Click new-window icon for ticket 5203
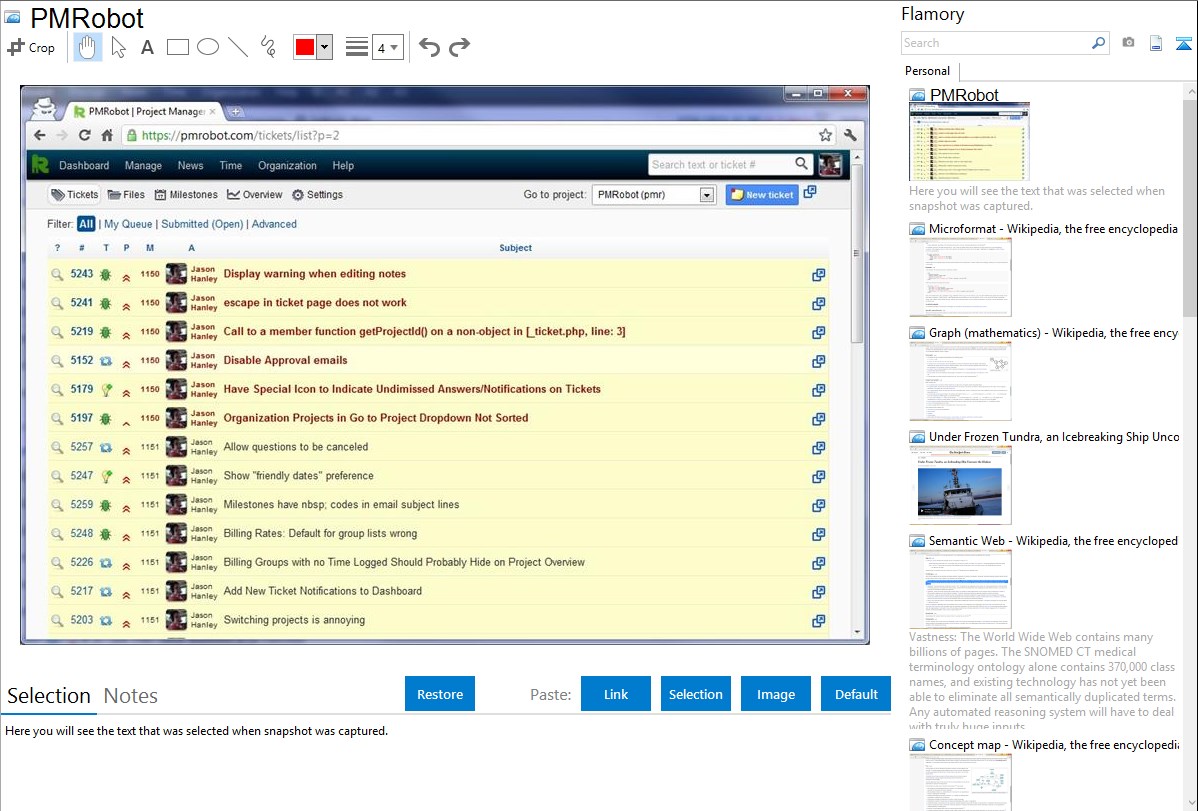 (818, 621)
